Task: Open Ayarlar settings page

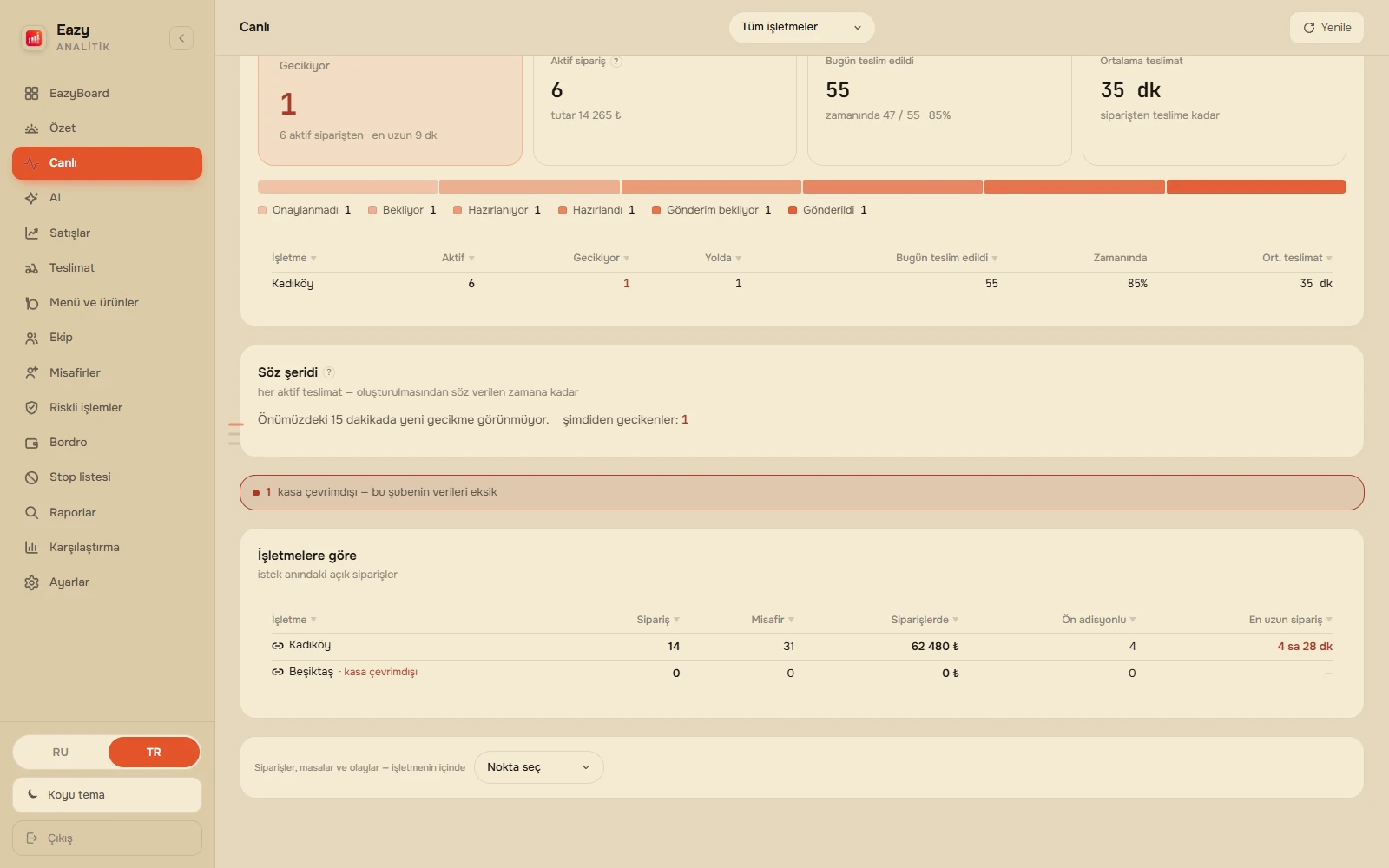Action: click(107, 582)
